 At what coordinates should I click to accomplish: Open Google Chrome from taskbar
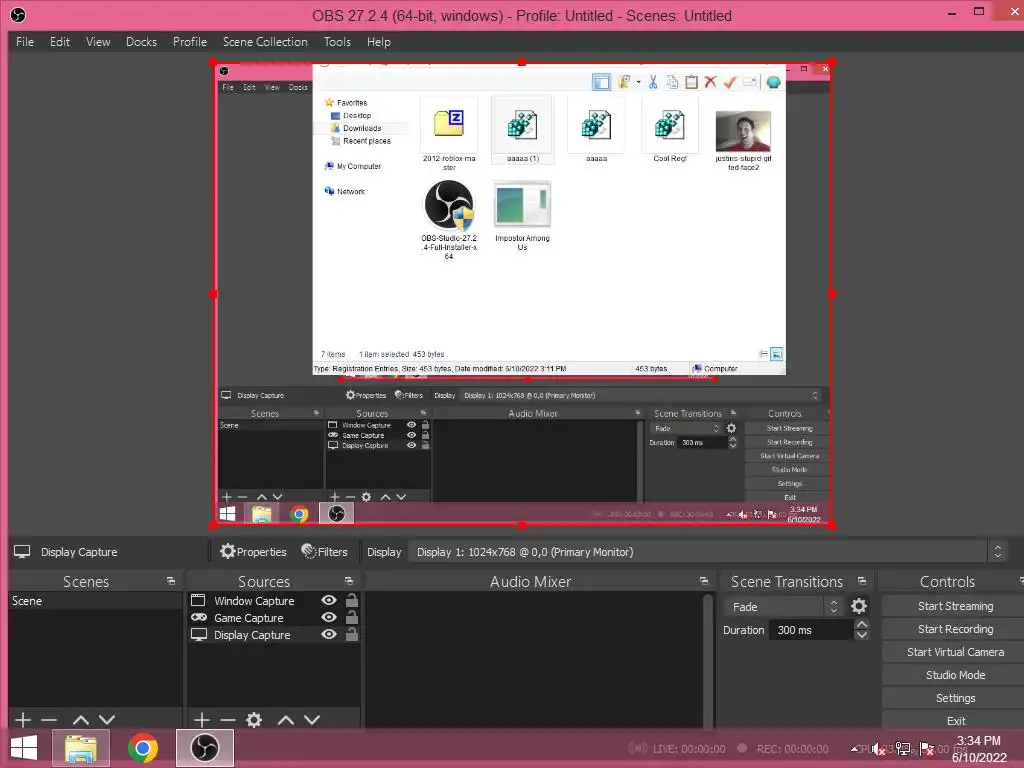143,748
